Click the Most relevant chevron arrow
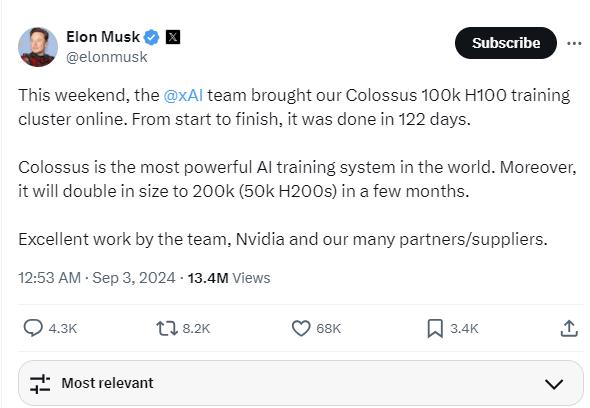 (x=554, y=384)
